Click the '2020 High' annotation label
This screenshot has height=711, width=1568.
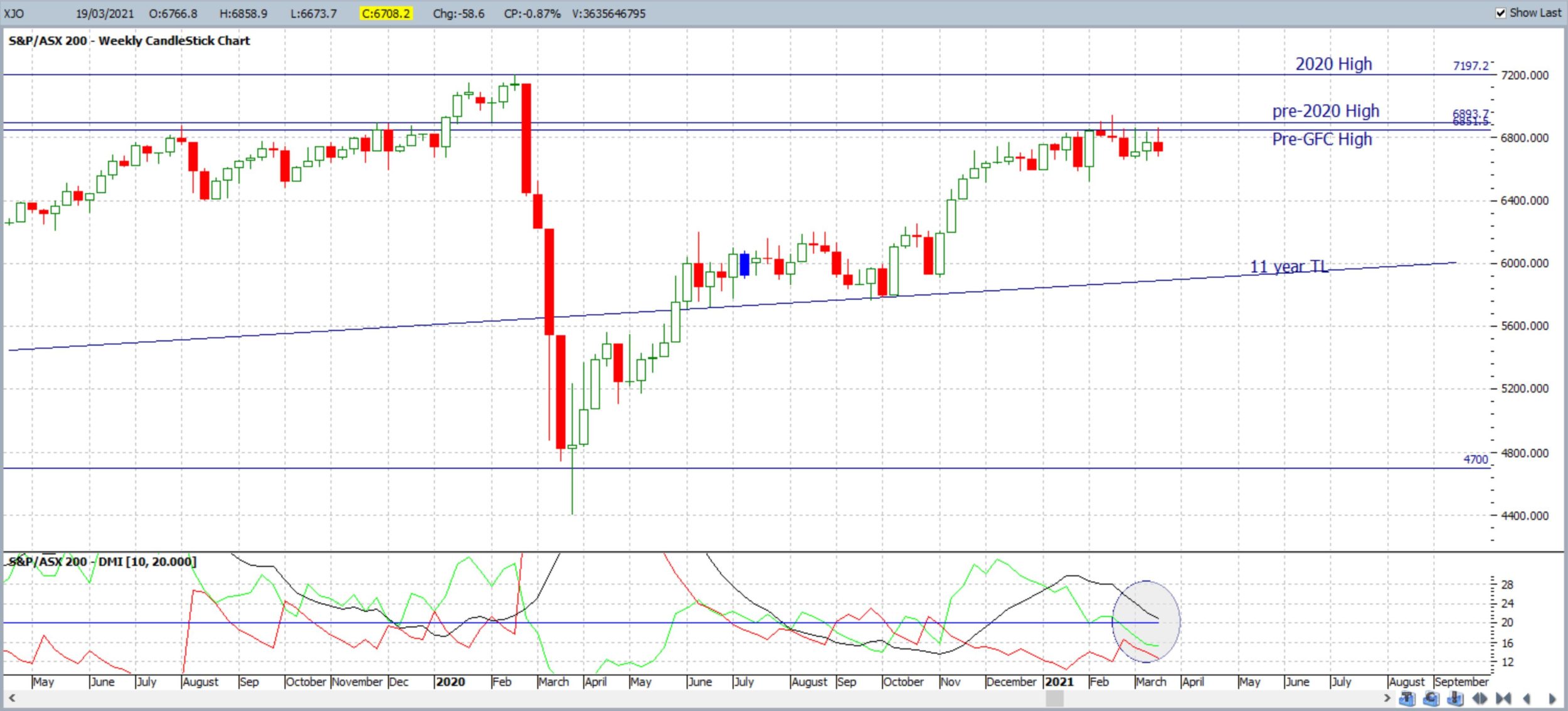[1333, 64]
